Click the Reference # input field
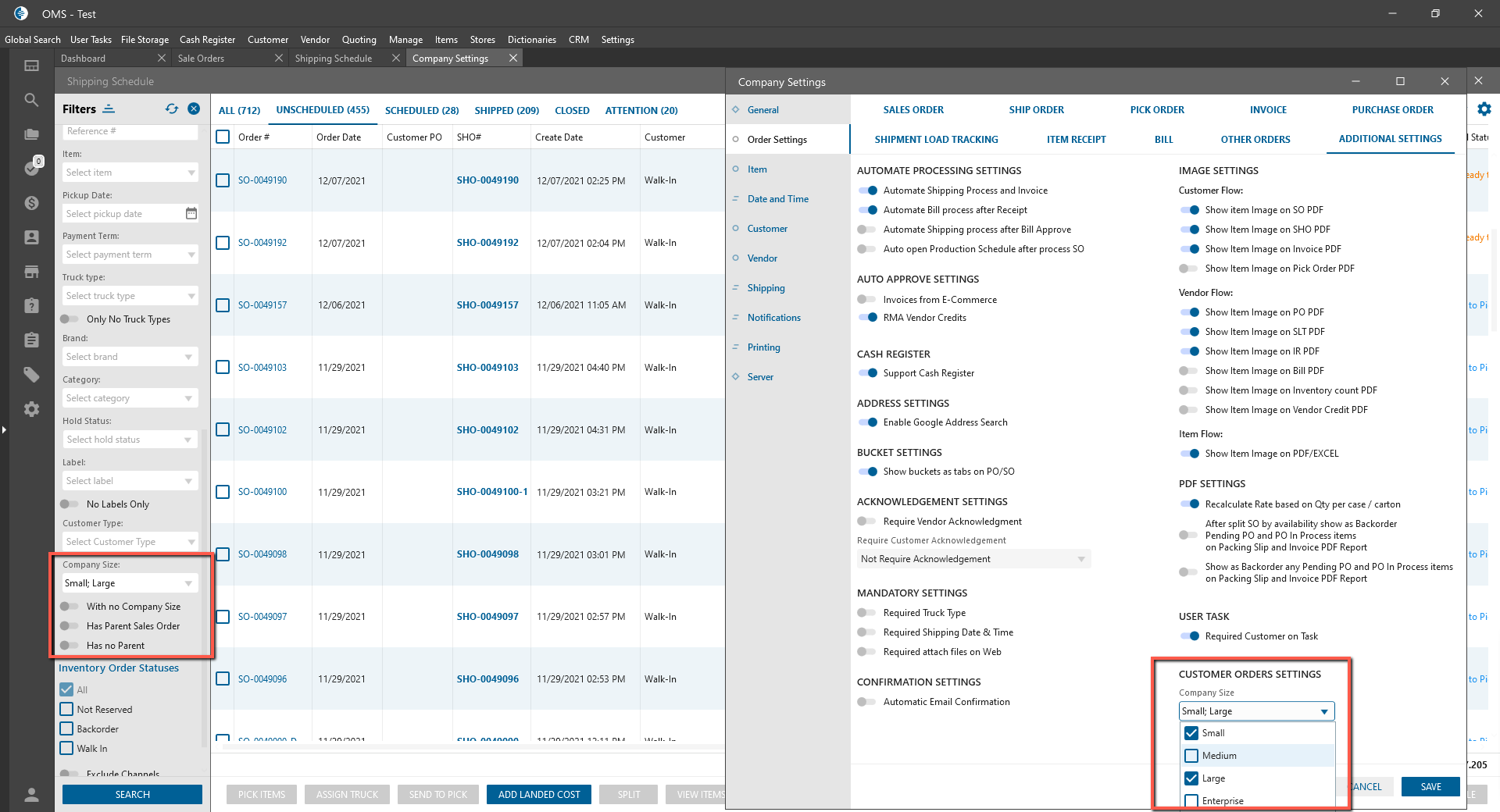Image resolution: width=1500 pixels, height=812 pixels. point(130,132)
